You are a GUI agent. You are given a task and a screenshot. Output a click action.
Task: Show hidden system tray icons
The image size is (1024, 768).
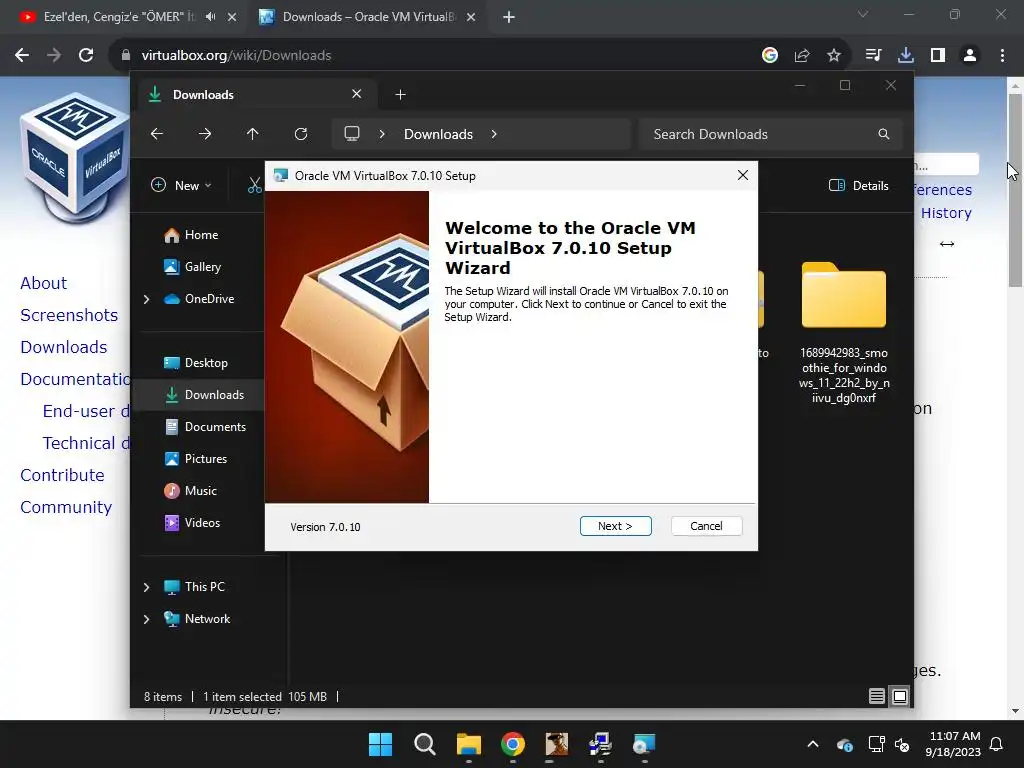tap(812, 744)
